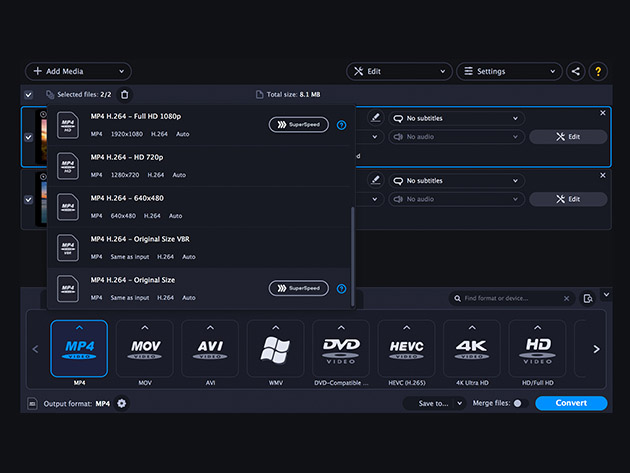This screenshot has height=473, width=630.
Task: Click the Selected files 2/2 label
Action: tap(79, 94)
